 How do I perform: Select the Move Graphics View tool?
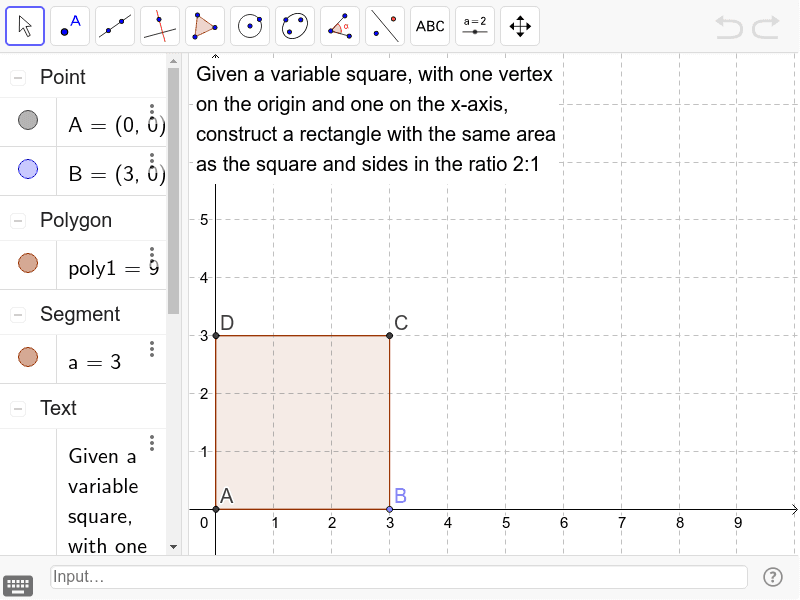click(520, 26)
